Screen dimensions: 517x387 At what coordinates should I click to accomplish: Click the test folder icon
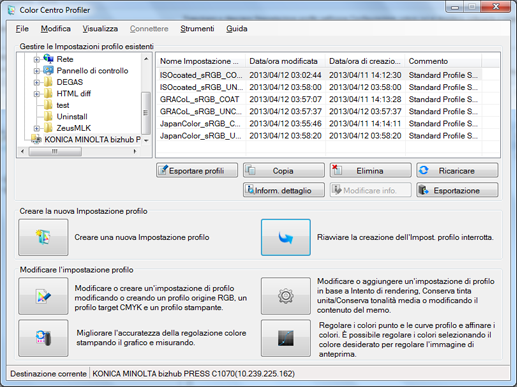[49, 105]
